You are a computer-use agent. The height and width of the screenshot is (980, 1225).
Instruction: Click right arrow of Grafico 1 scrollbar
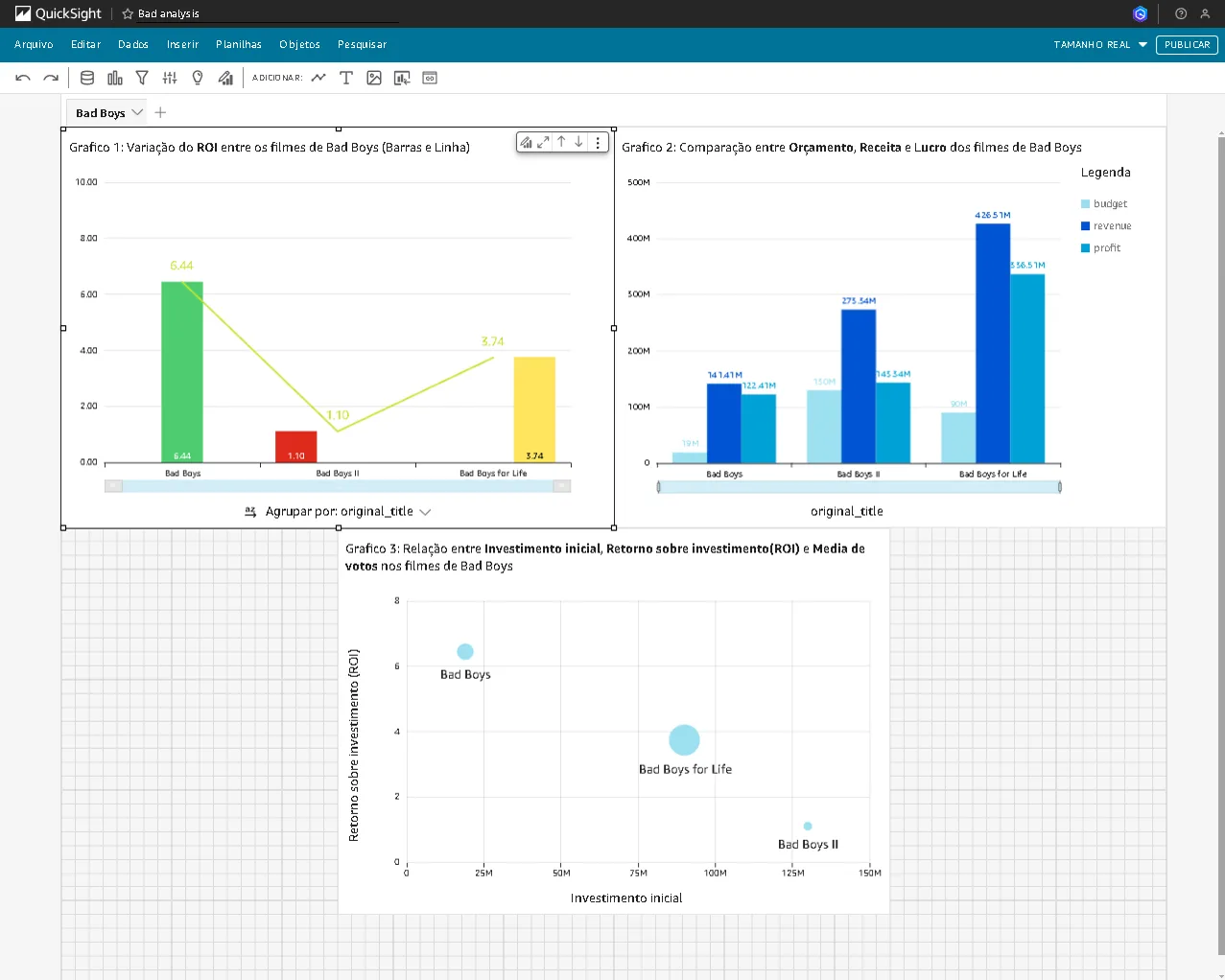tap(562, 486)
